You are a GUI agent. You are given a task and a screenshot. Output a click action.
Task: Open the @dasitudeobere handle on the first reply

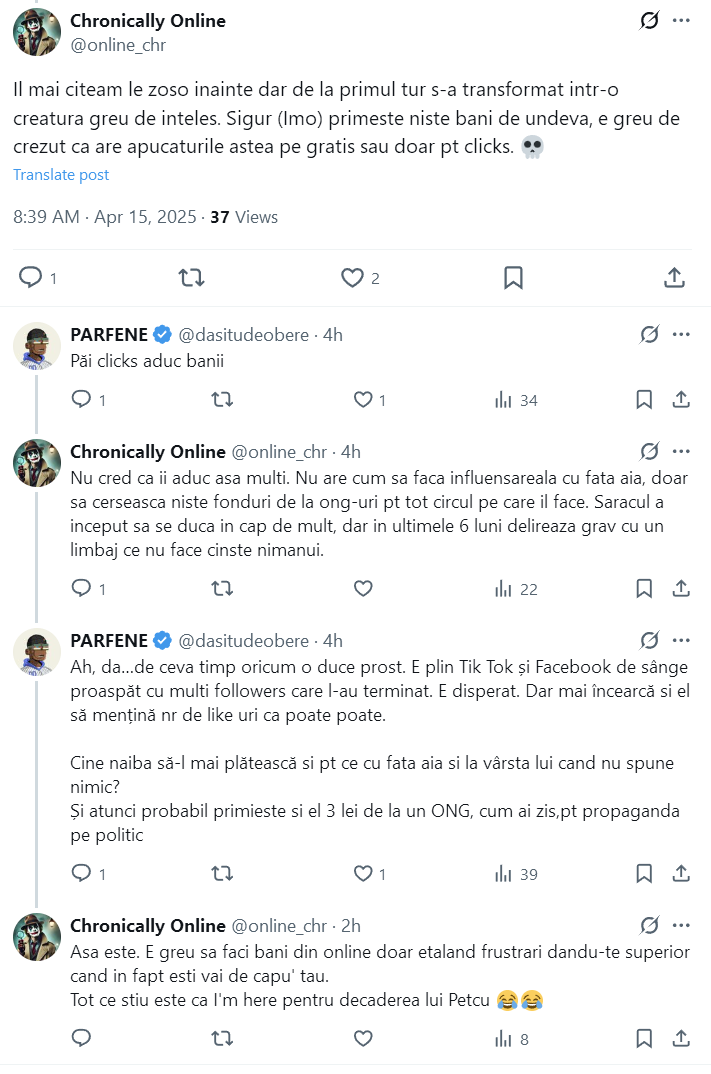coord(243,335)
